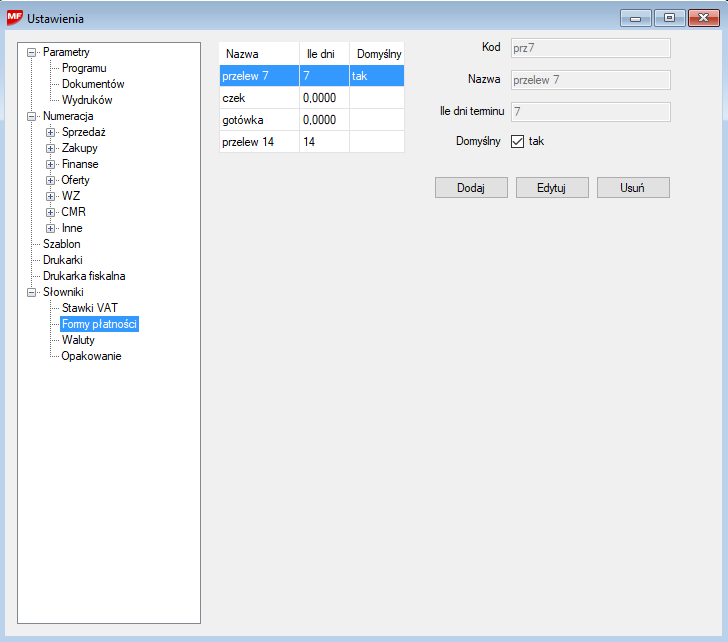
Task: Click the MF application icon in title bar
Action: click(x=14, y=18)
